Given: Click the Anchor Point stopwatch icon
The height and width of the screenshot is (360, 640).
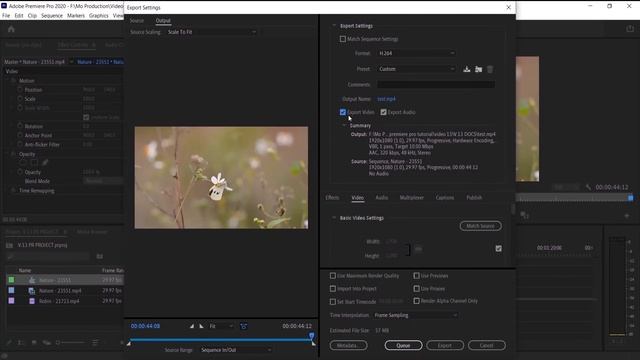Looking at the screenshot, I should tap(20, 135).
